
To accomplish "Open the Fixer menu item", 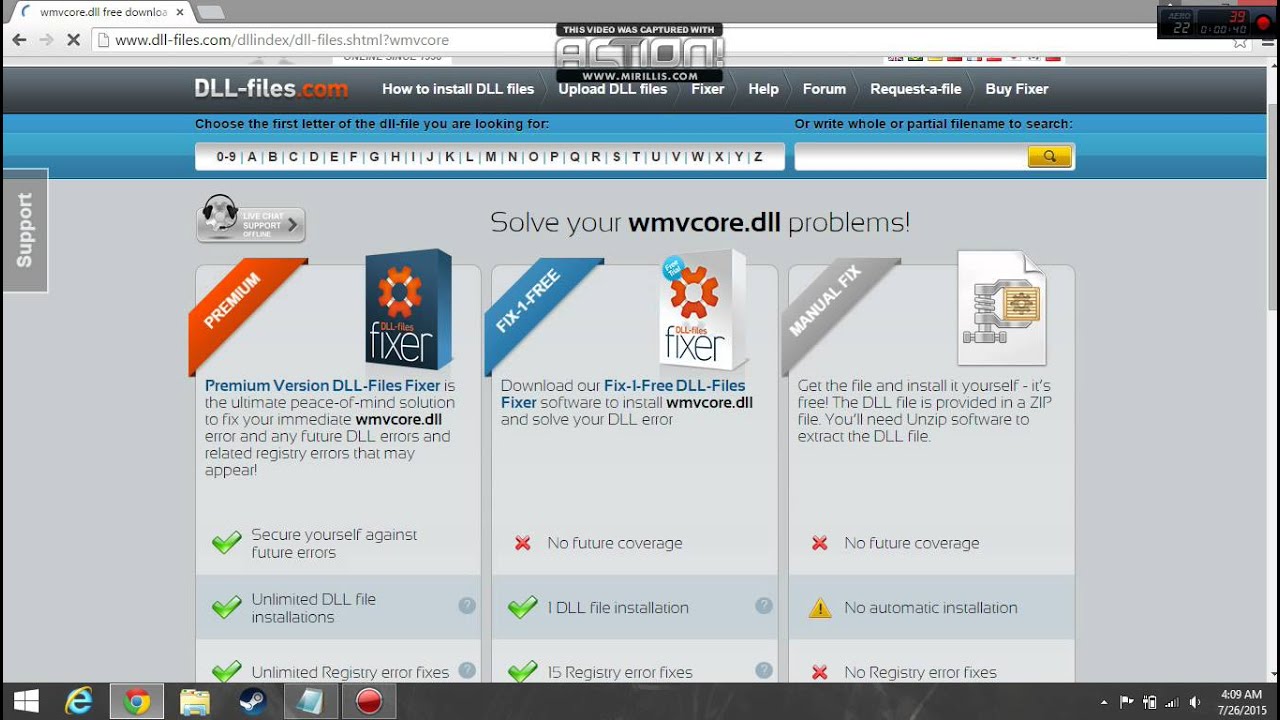I will point(707,89).
